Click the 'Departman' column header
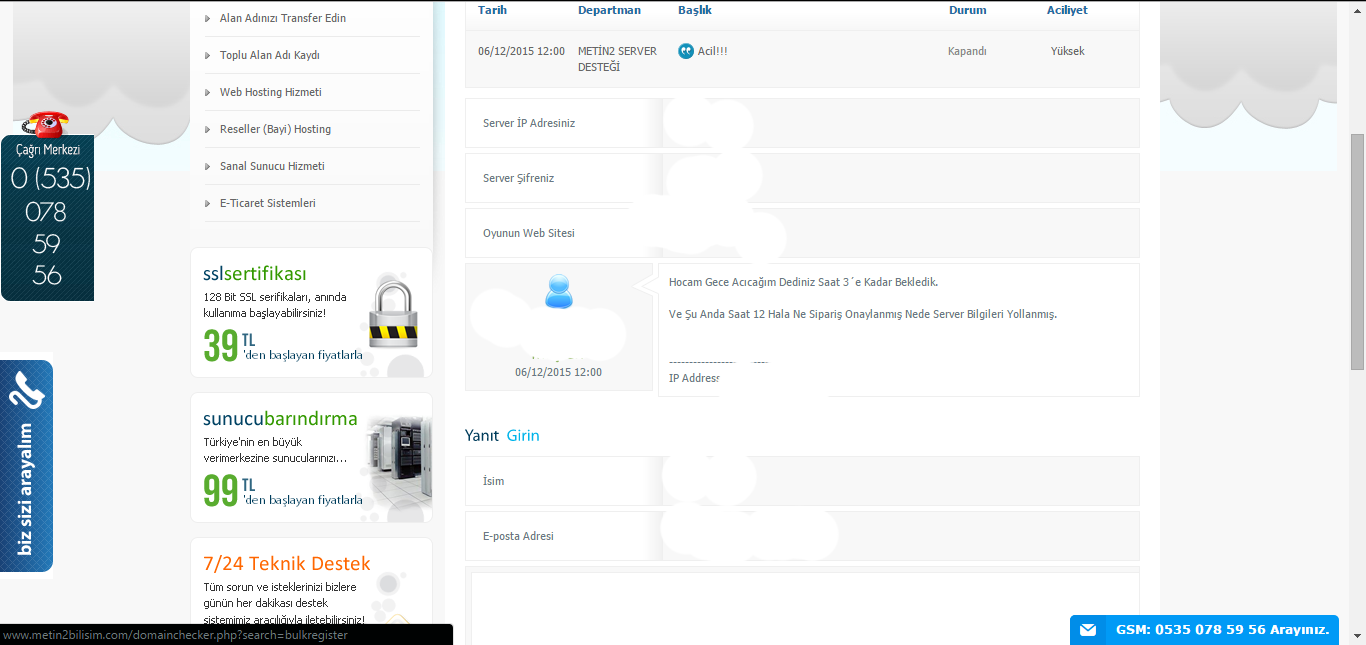Image resolution: width=1366 pixels, height=645 pixels. 609,10
